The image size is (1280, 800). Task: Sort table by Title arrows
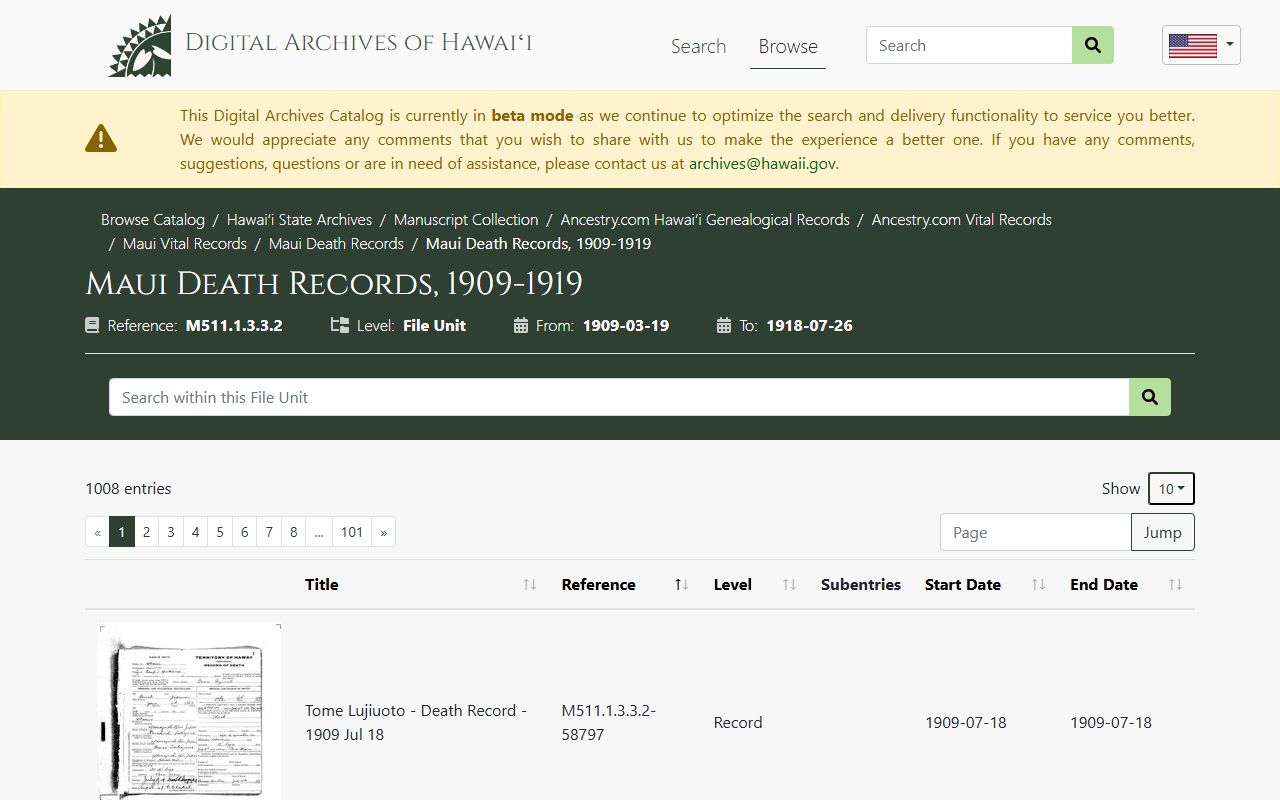click(x=530, y=584)
